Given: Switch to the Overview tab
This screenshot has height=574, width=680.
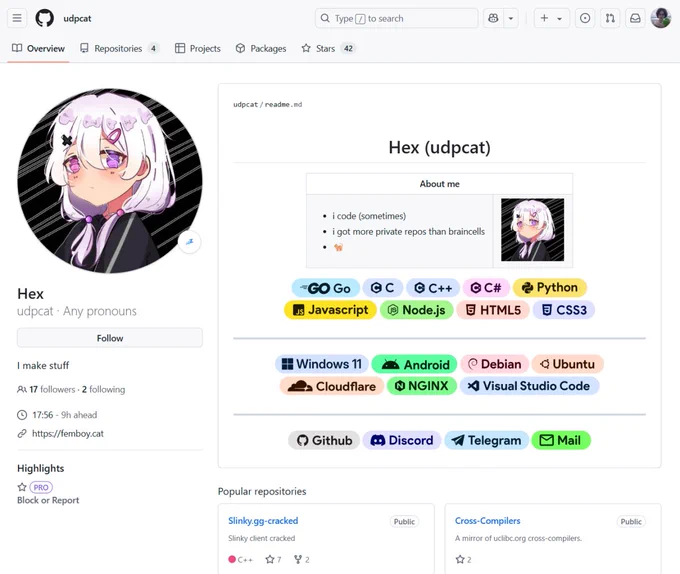Looking at the screenshot, I should coord(38,49).
